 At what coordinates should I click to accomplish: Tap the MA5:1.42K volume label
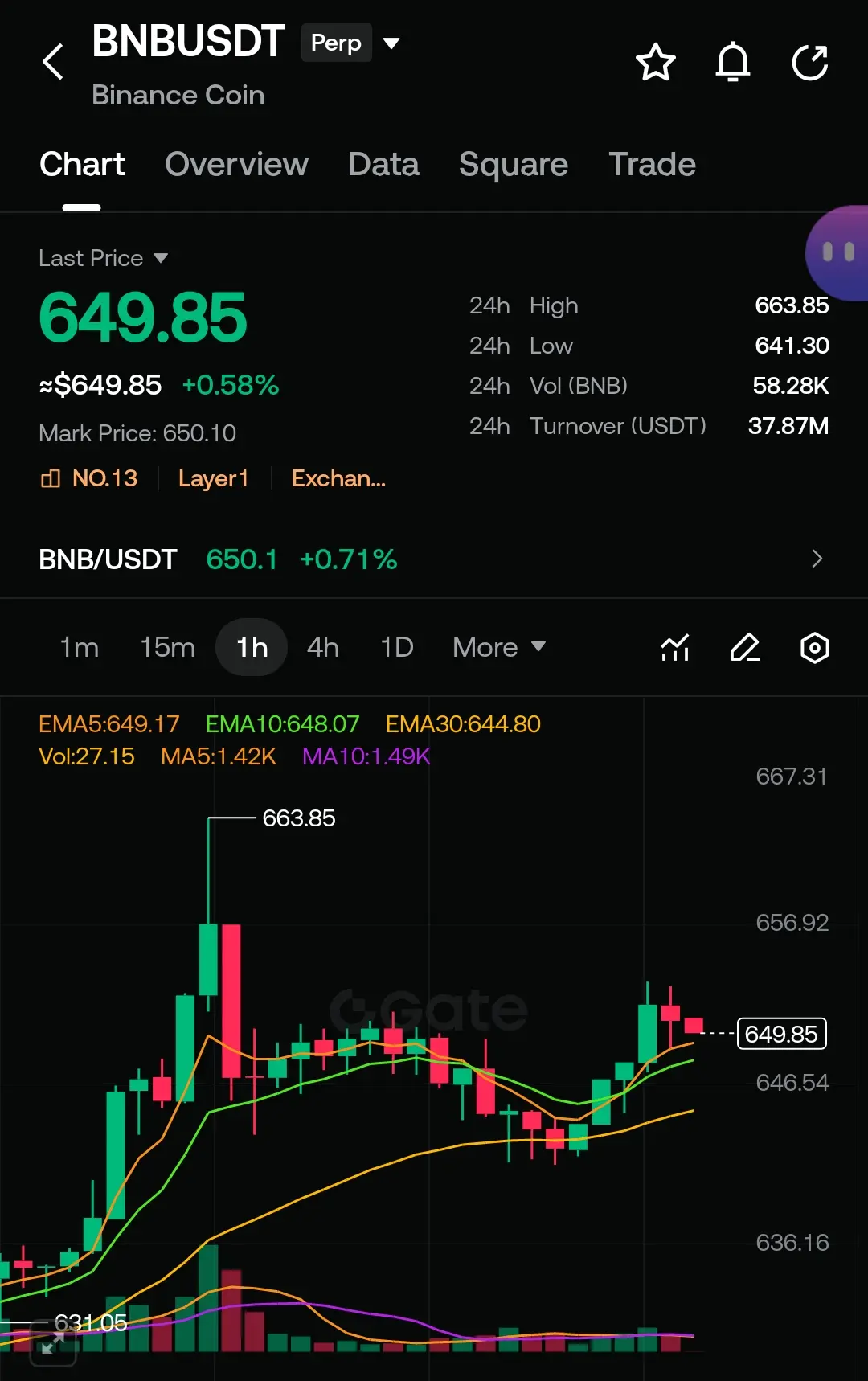coord(219,756)
